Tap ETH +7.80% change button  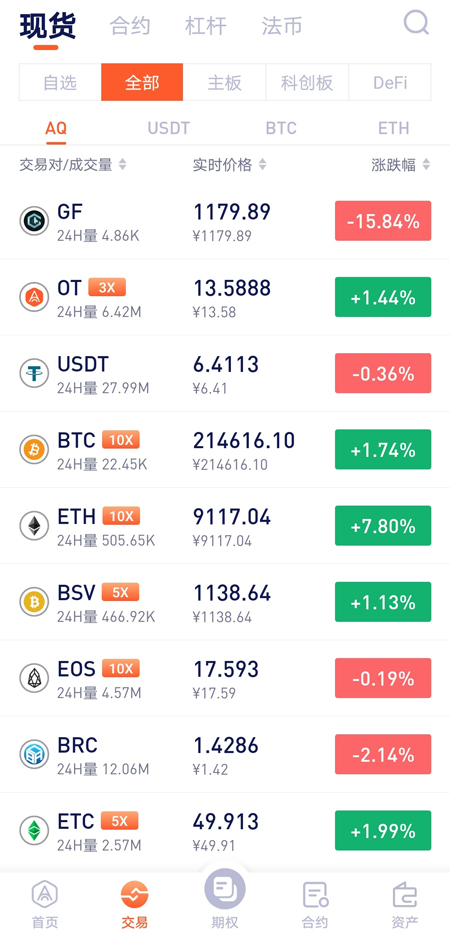383,525
